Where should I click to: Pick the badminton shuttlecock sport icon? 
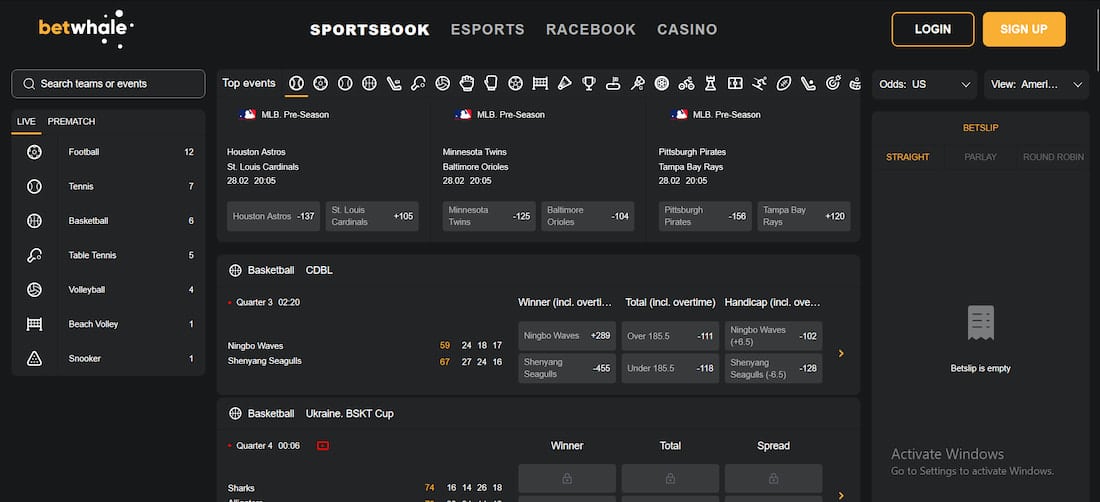pos(564,83)
